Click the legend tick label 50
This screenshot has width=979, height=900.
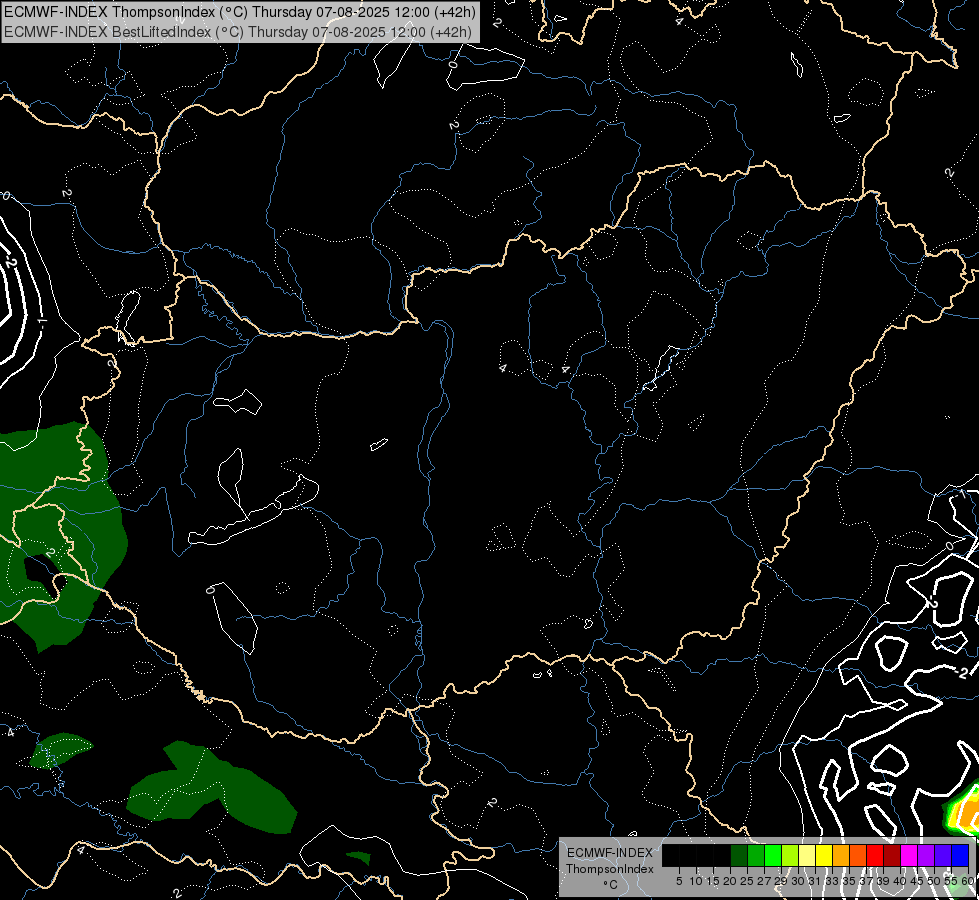[934, 881]
